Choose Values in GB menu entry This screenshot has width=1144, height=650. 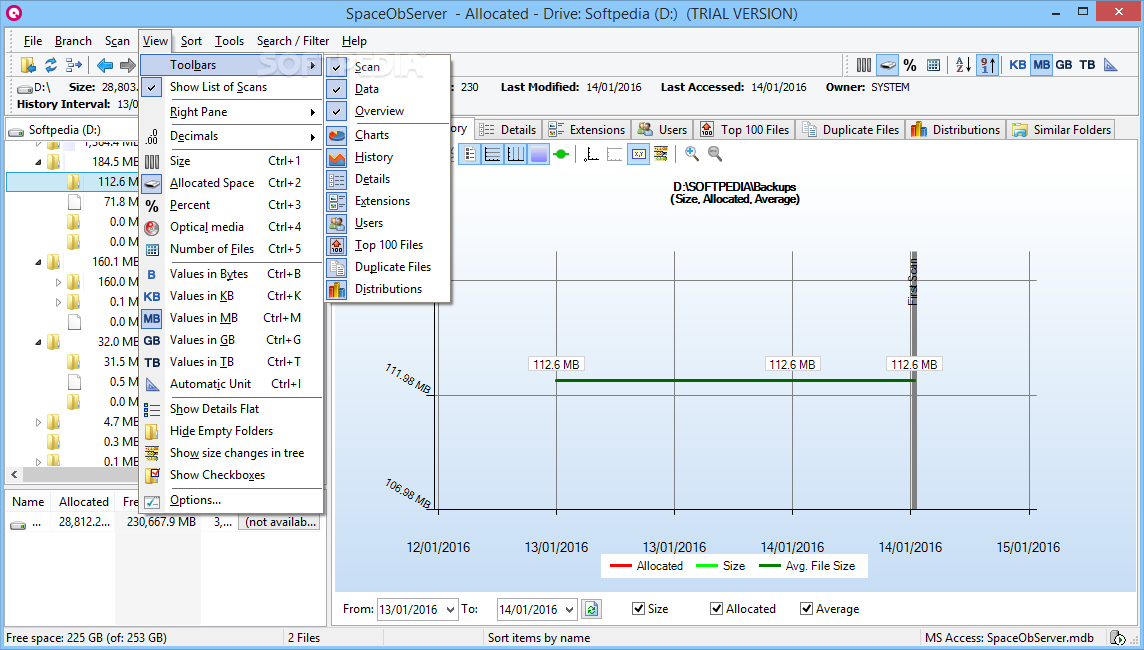click(x=232, y=340)
